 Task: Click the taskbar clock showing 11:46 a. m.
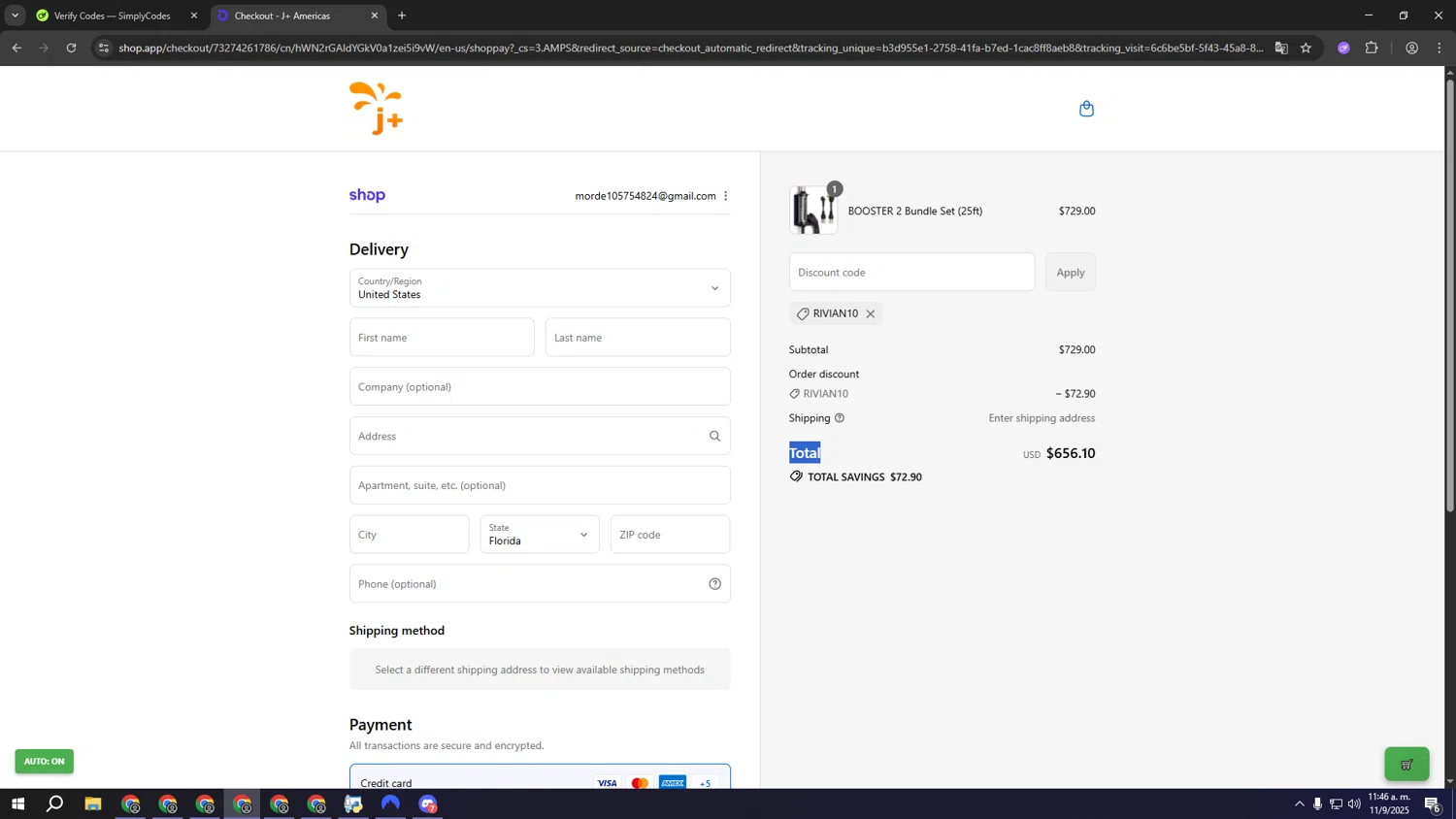pos(1389,803)
